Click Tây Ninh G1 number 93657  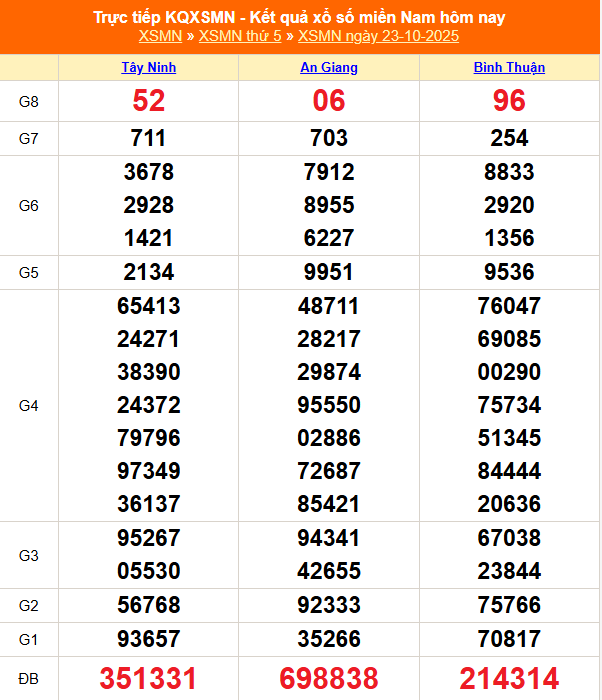pos(149,639)
